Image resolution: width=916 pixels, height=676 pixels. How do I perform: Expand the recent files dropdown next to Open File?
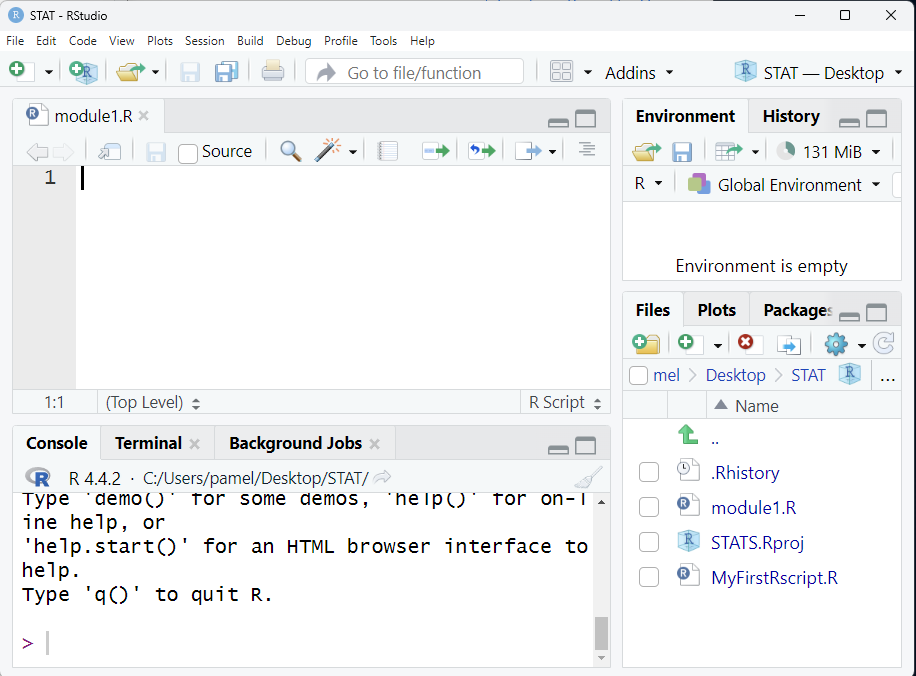click(155, 72)
